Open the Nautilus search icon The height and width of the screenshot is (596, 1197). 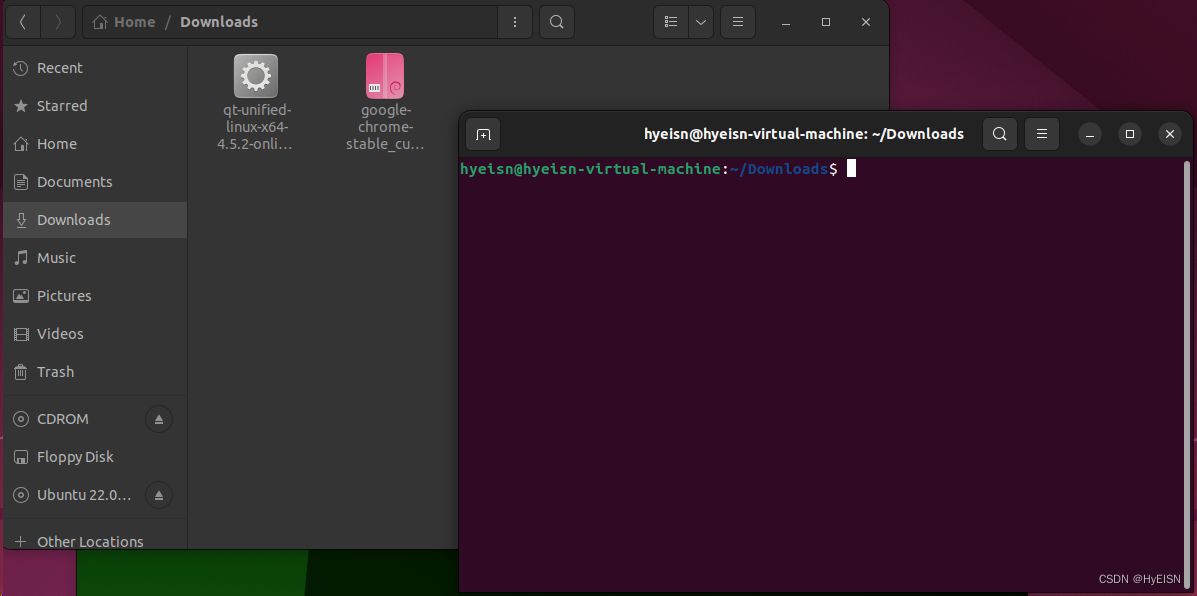click(556, 21)
